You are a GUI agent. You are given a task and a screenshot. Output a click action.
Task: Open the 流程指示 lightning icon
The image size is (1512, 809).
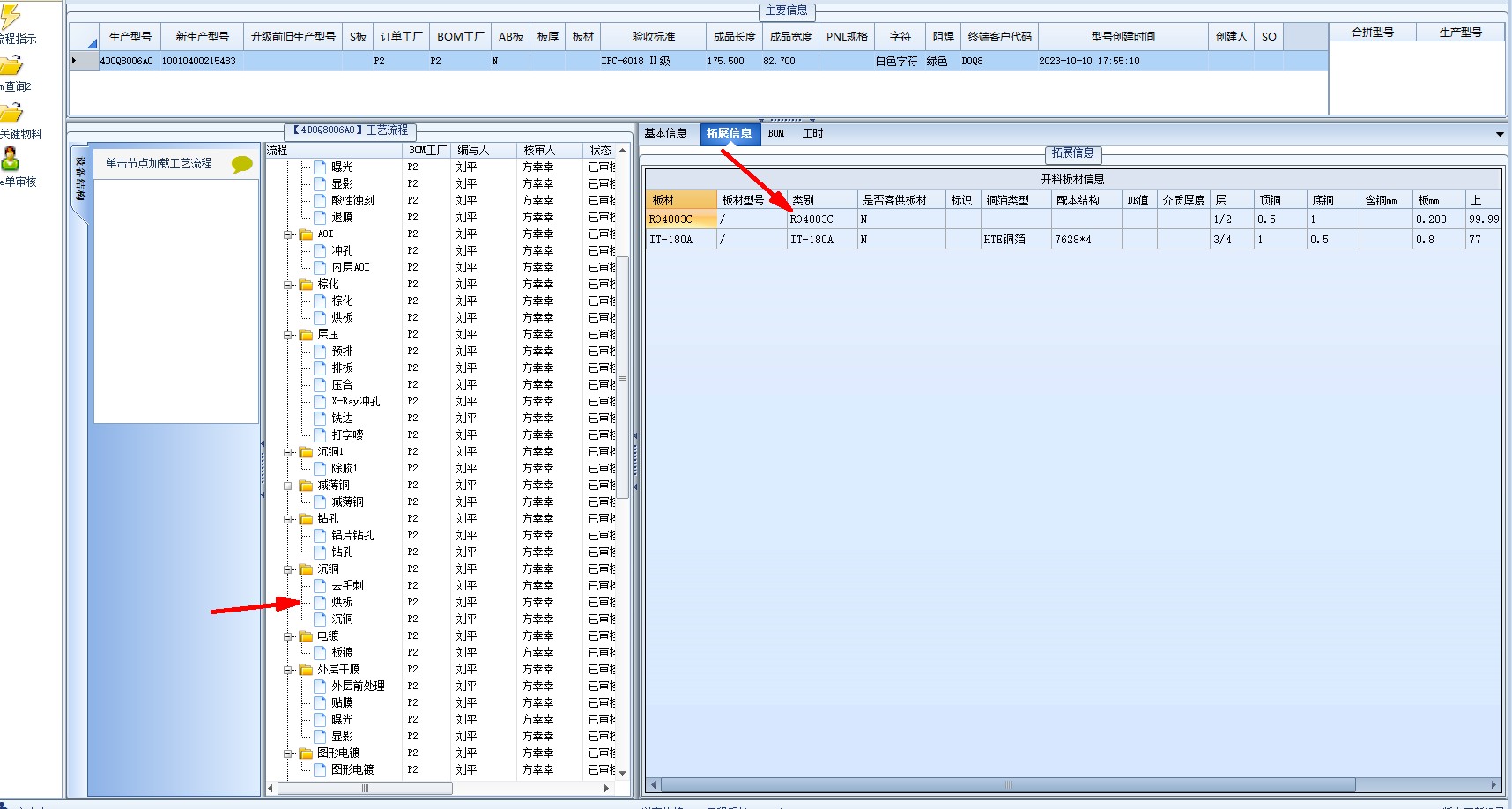click(x=10, y=17)
